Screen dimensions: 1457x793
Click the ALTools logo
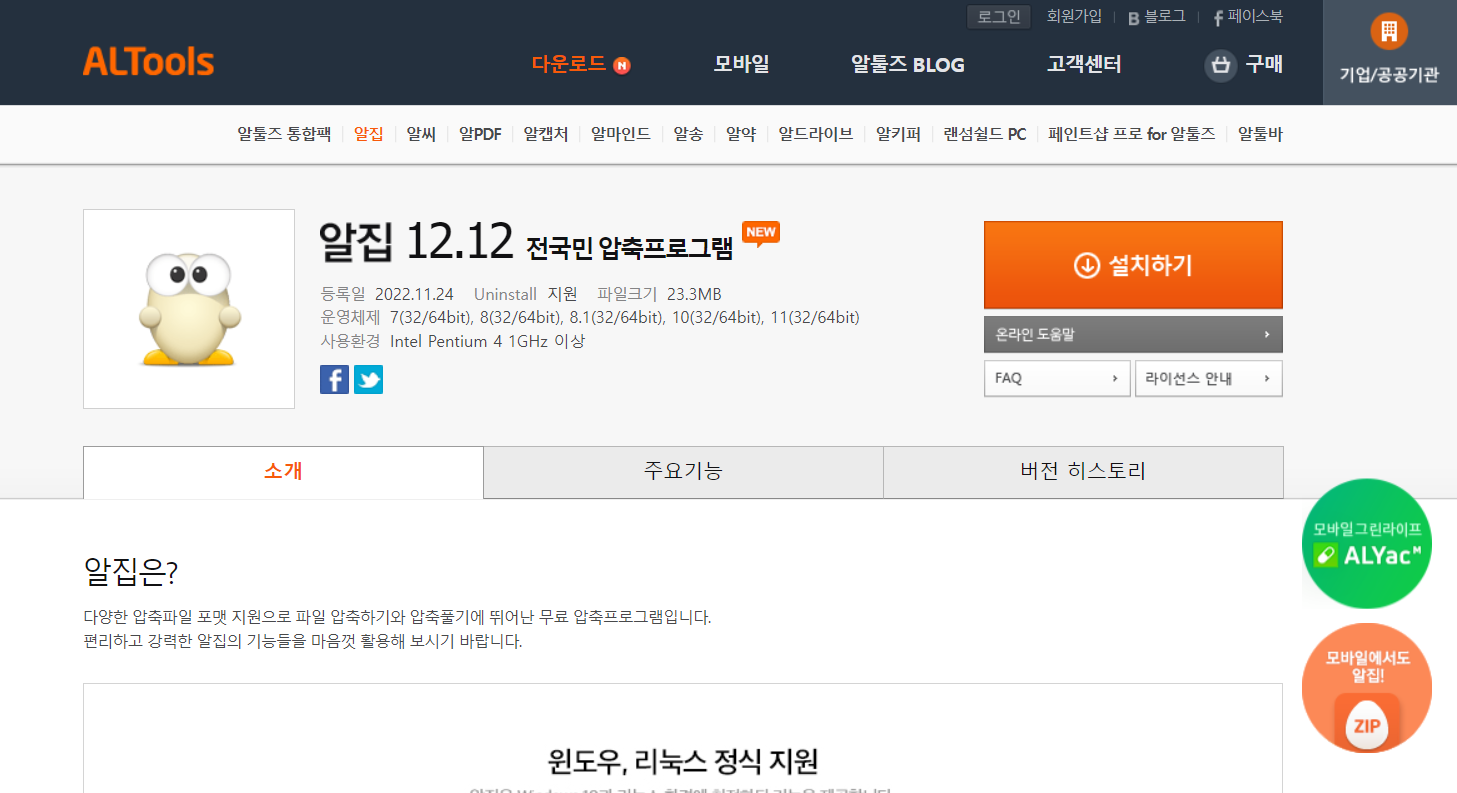point(148,62)
